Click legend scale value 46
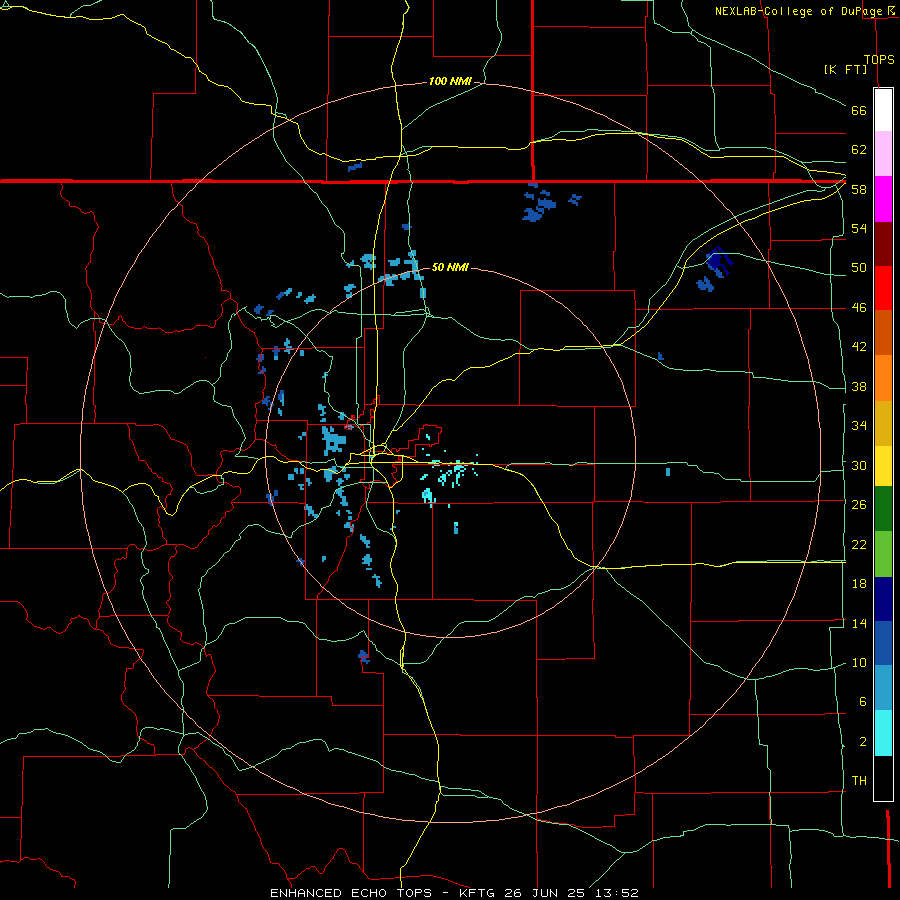The image size is (900, 900). point(859,308)
